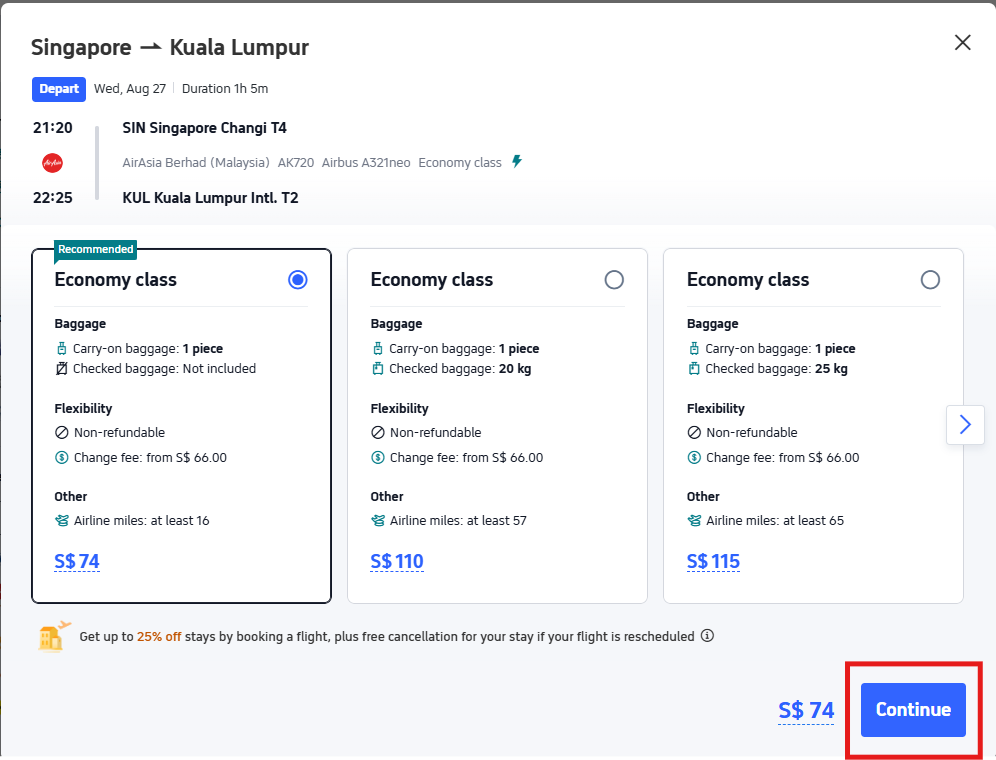This screenshot has height=760, width=996.
Task: Click the AirAsia airline logo
Action: point(51,162)
